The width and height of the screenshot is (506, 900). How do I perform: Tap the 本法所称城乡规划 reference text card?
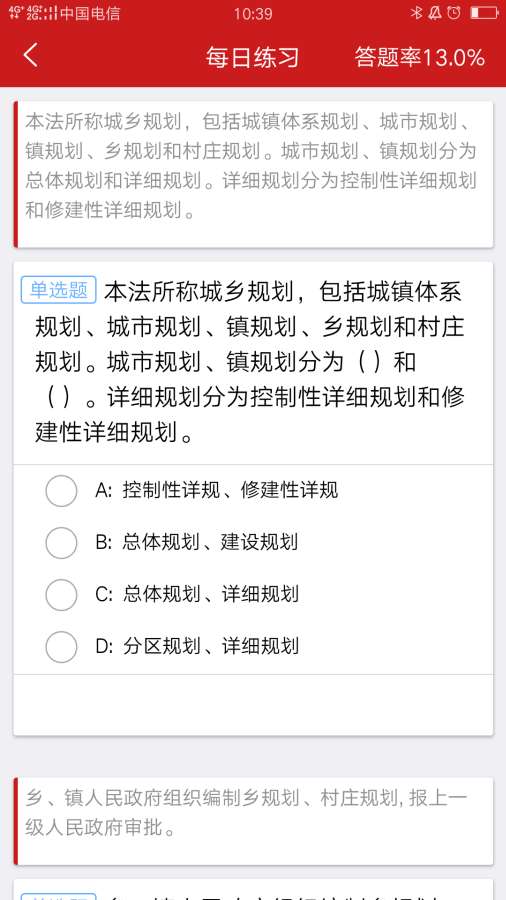pos(253,174)
